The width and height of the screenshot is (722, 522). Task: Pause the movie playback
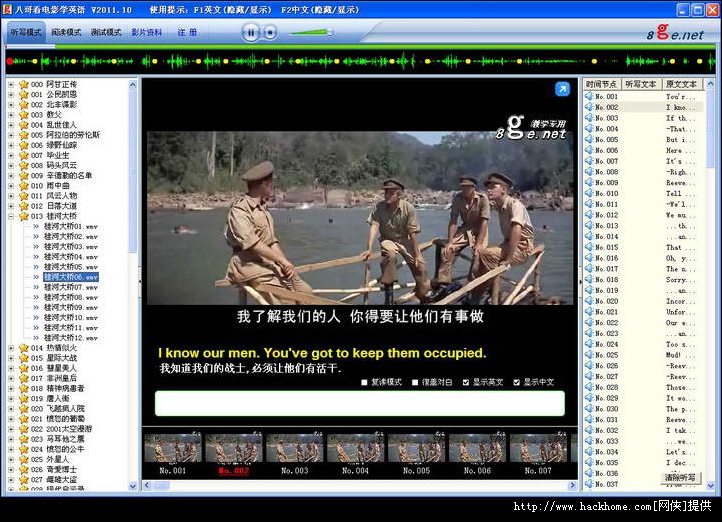250,33
